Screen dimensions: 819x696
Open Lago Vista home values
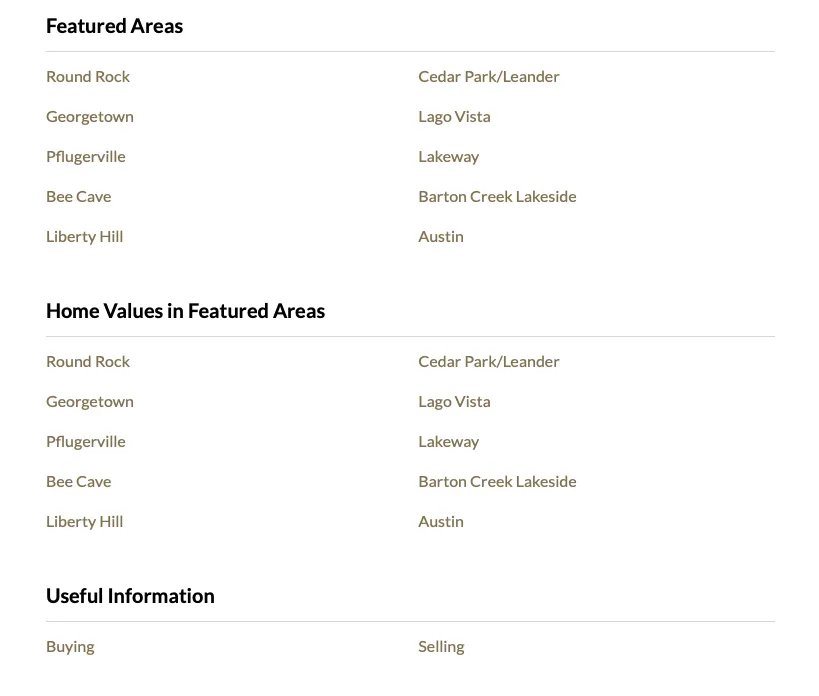pyautogui.click(x=454, y=402)
